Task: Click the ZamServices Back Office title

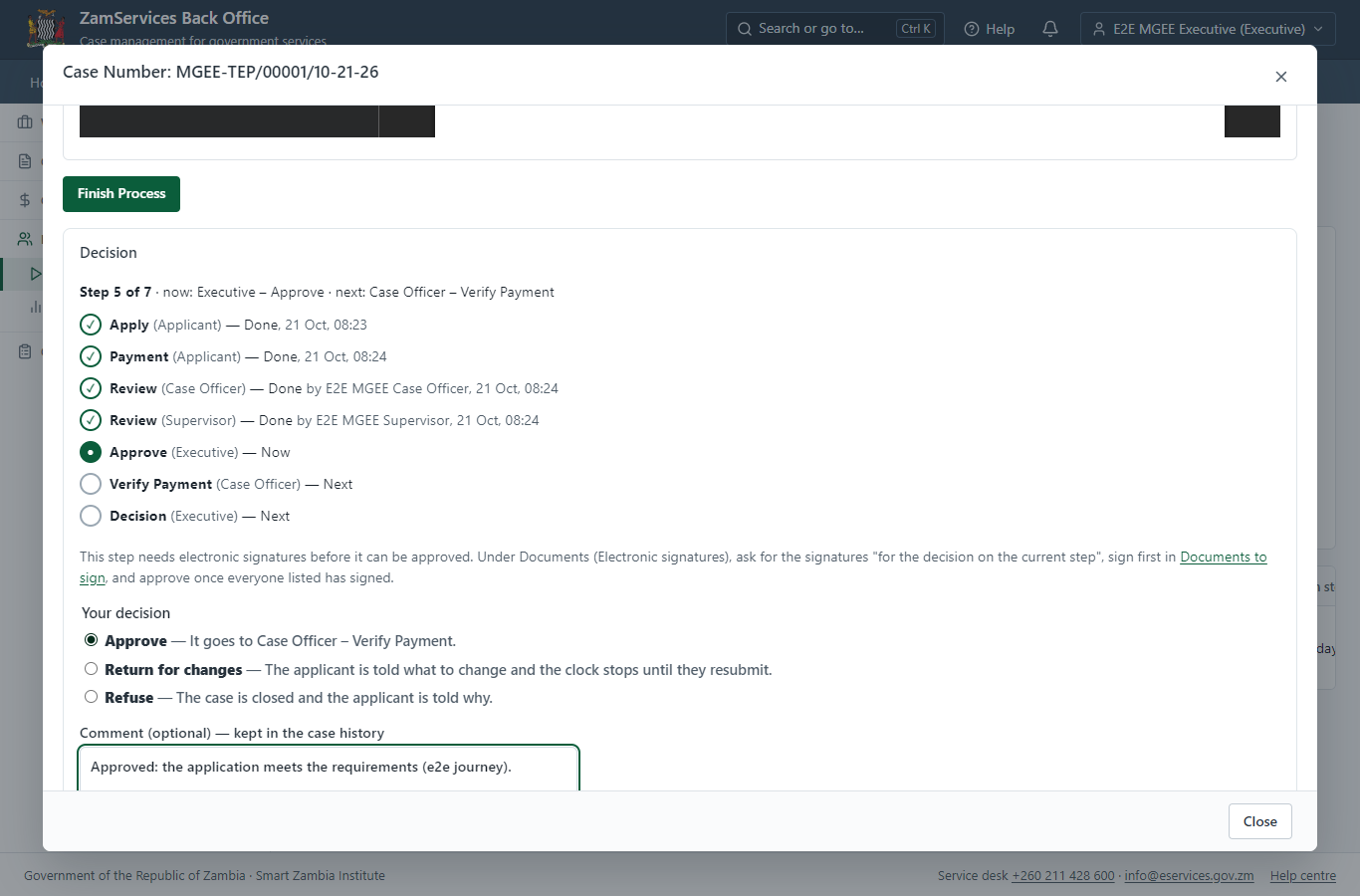Action: 174,18
